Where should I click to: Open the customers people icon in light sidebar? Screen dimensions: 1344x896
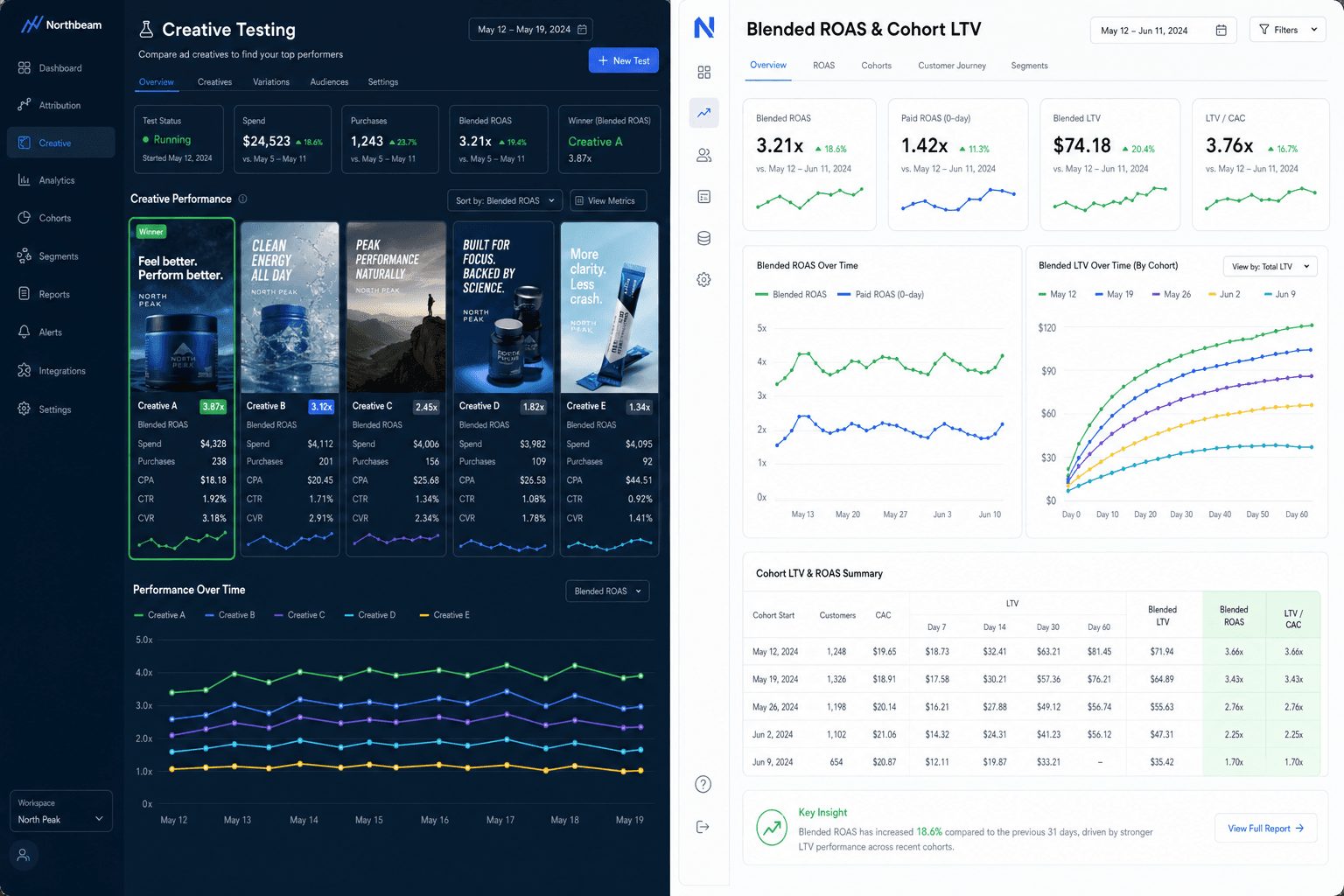703,155
